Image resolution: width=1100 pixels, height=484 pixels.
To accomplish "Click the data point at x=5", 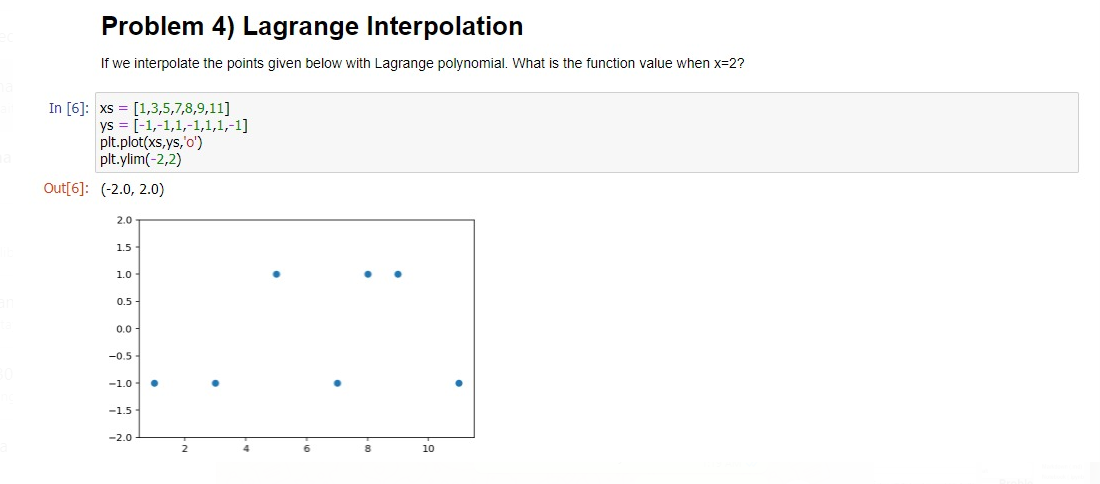I will [x=276, y=274].
